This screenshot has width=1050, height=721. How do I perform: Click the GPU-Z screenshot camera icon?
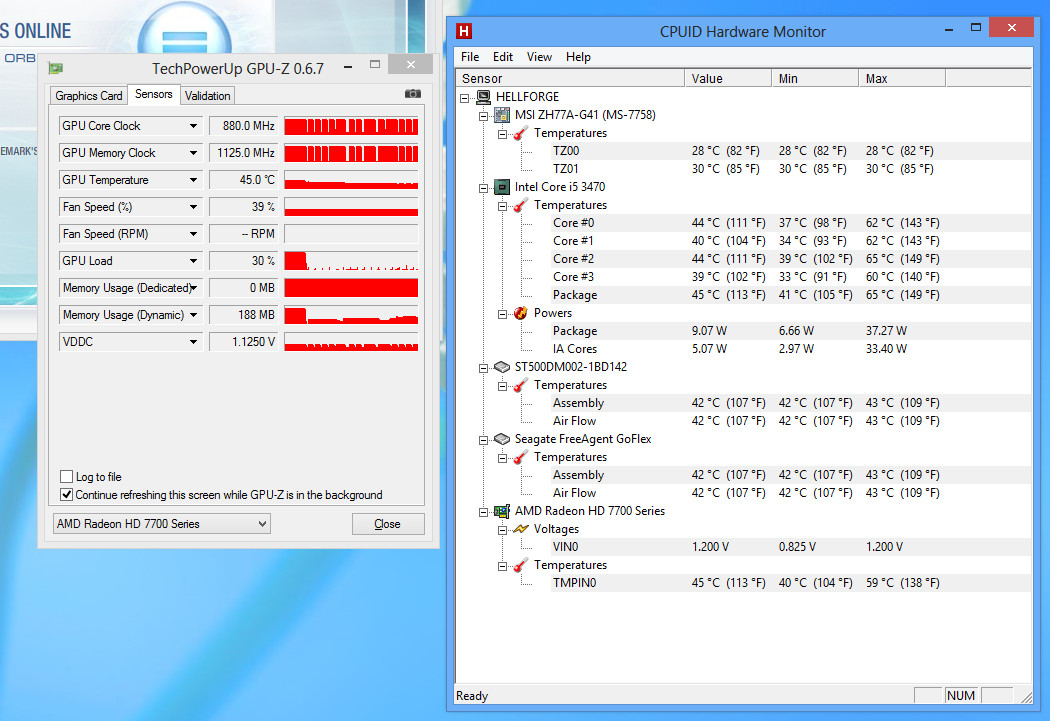coord(412,94)
